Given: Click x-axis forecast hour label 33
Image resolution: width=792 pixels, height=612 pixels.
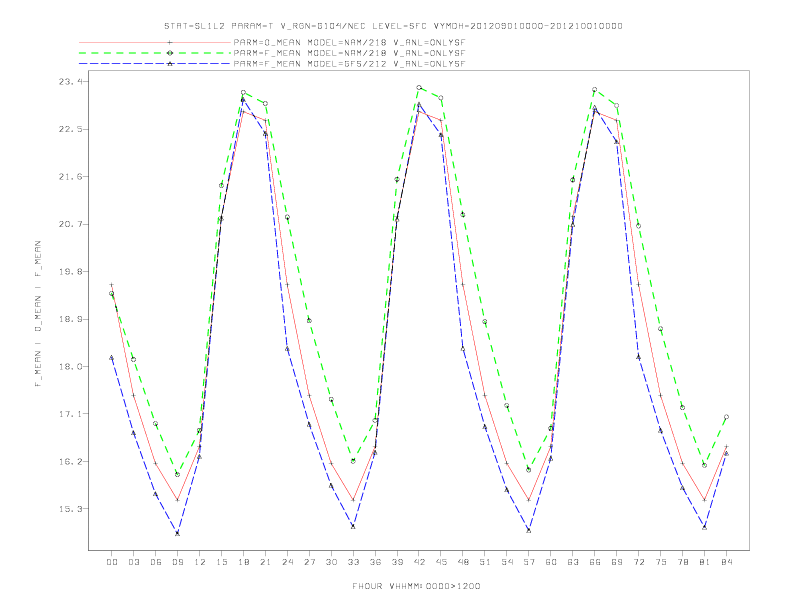Looking at the screenshot, I should (x=353, y=562).
